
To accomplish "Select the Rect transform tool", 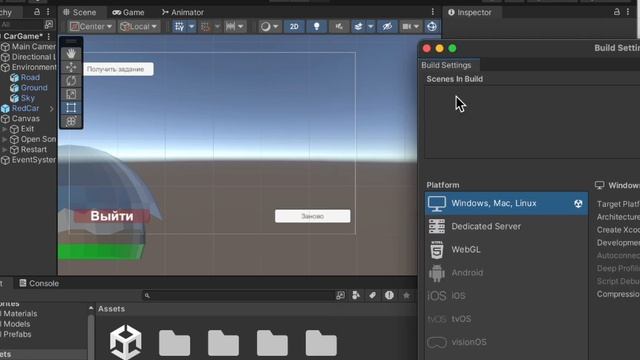I will 71,108.
